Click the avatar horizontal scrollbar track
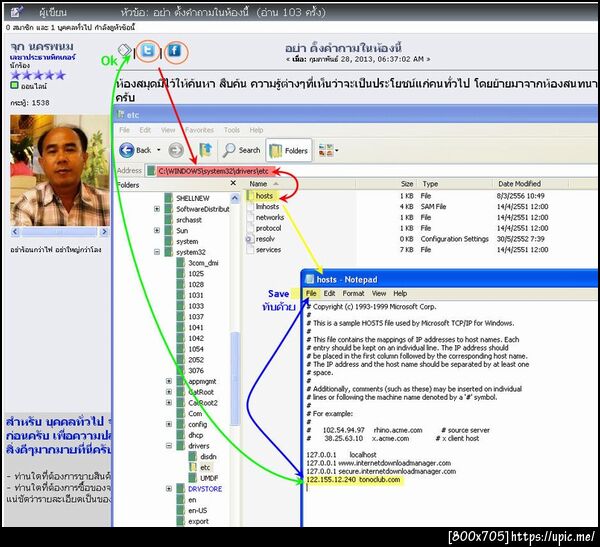The image size is (600, 547). click(x=60, y=232)
